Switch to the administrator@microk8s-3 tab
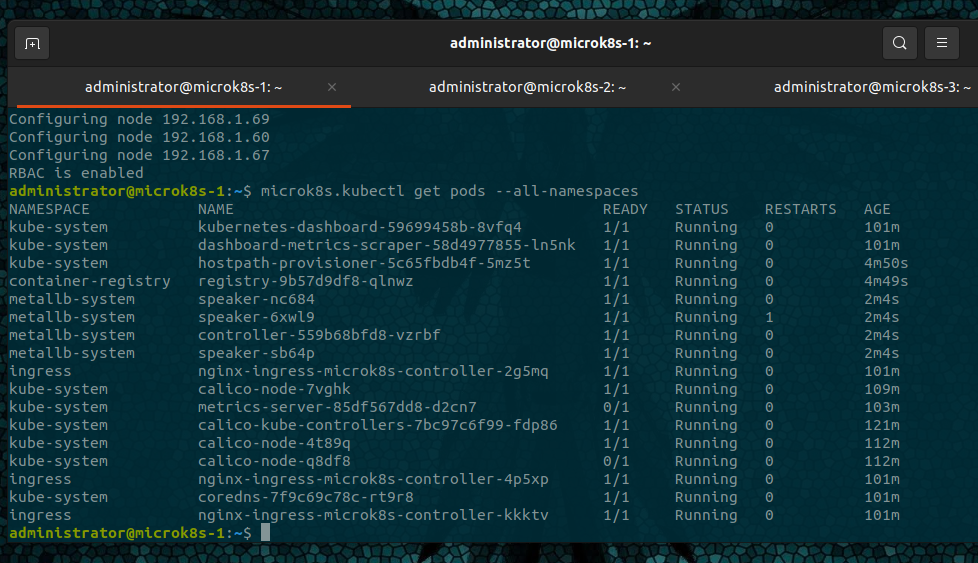This screenshot has height=563, width=978. pos(872,87)
